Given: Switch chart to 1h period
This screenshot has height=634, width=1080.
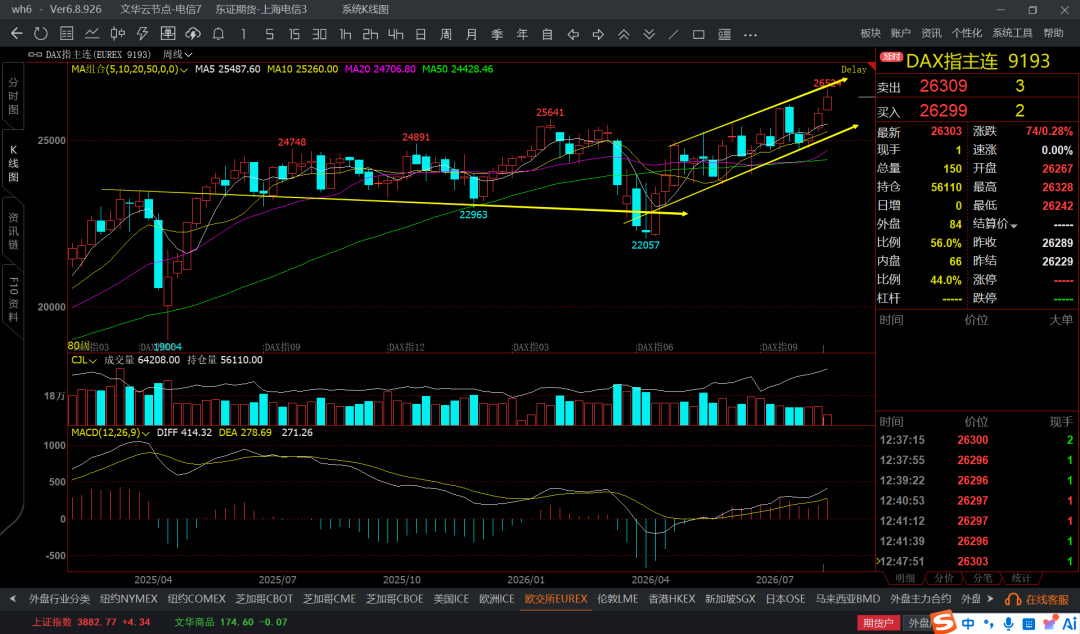Looking at the screenshot, I should tap(345, 34).
